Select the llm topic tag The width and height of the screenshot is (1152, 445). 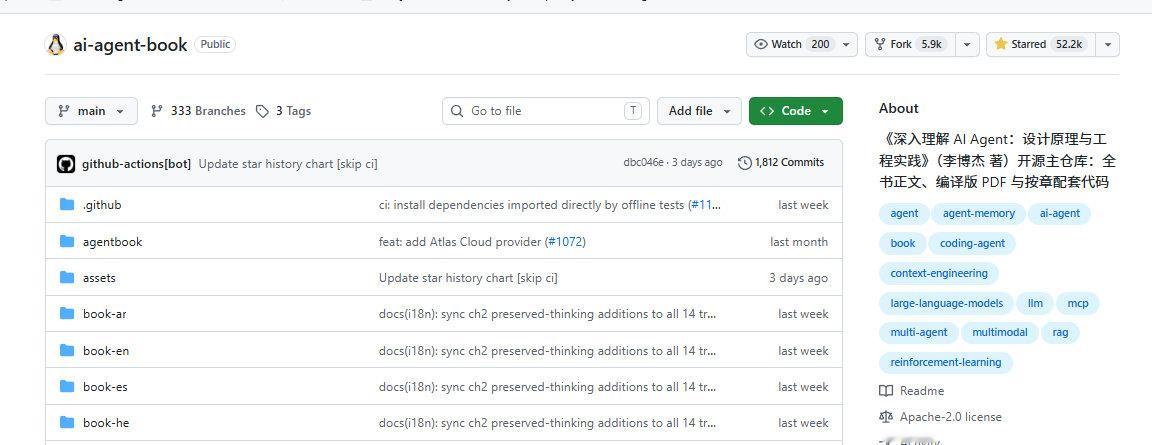coord(1035,303)
